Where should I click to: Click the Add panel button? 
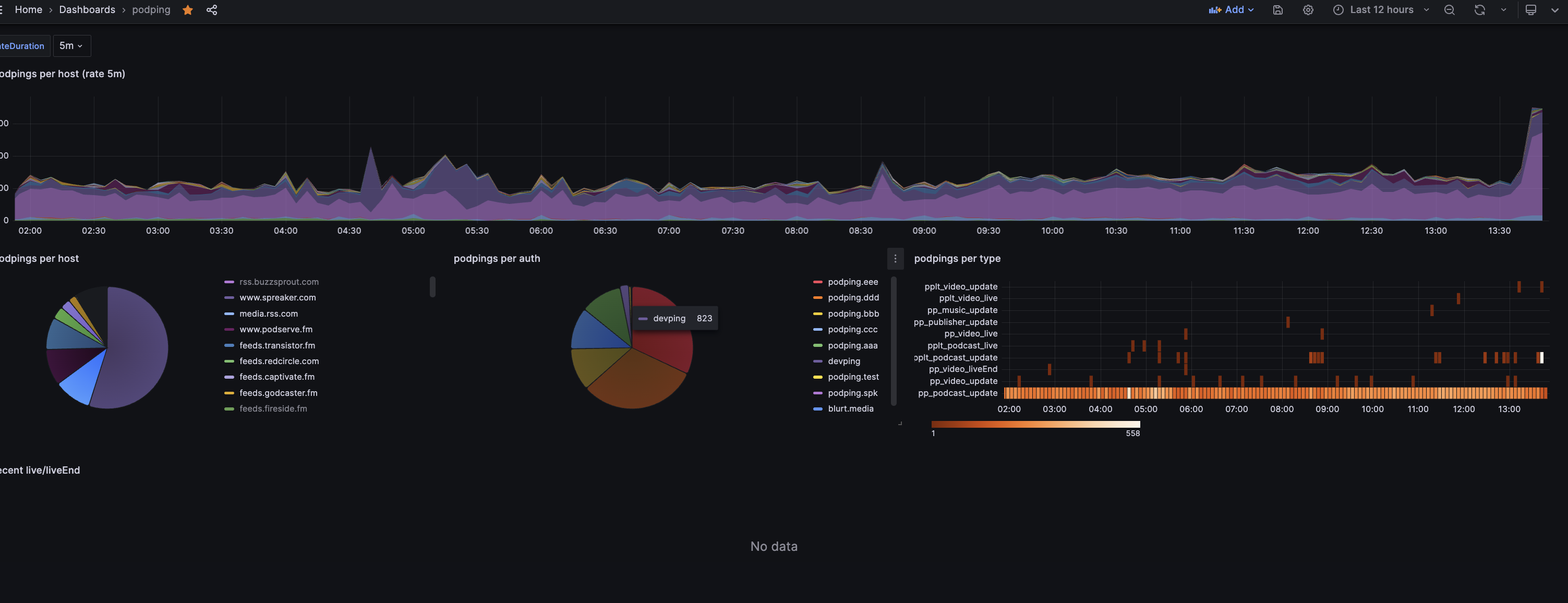click(x=1231, y=10)
